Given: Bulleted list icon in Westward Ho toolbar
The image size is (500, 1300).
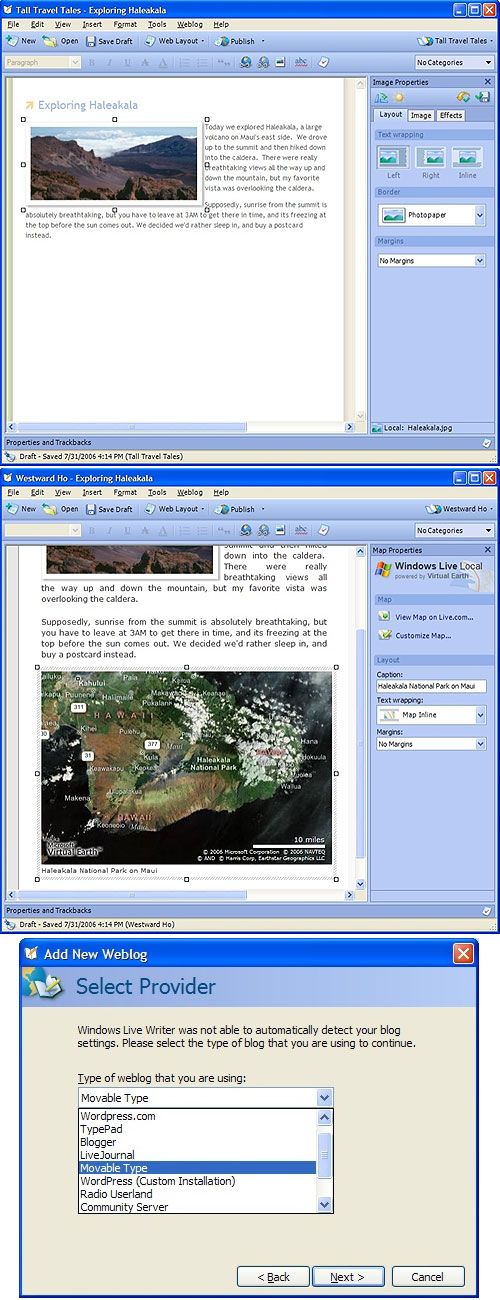Looking at the screenshot, I should [x=202, y=530].
